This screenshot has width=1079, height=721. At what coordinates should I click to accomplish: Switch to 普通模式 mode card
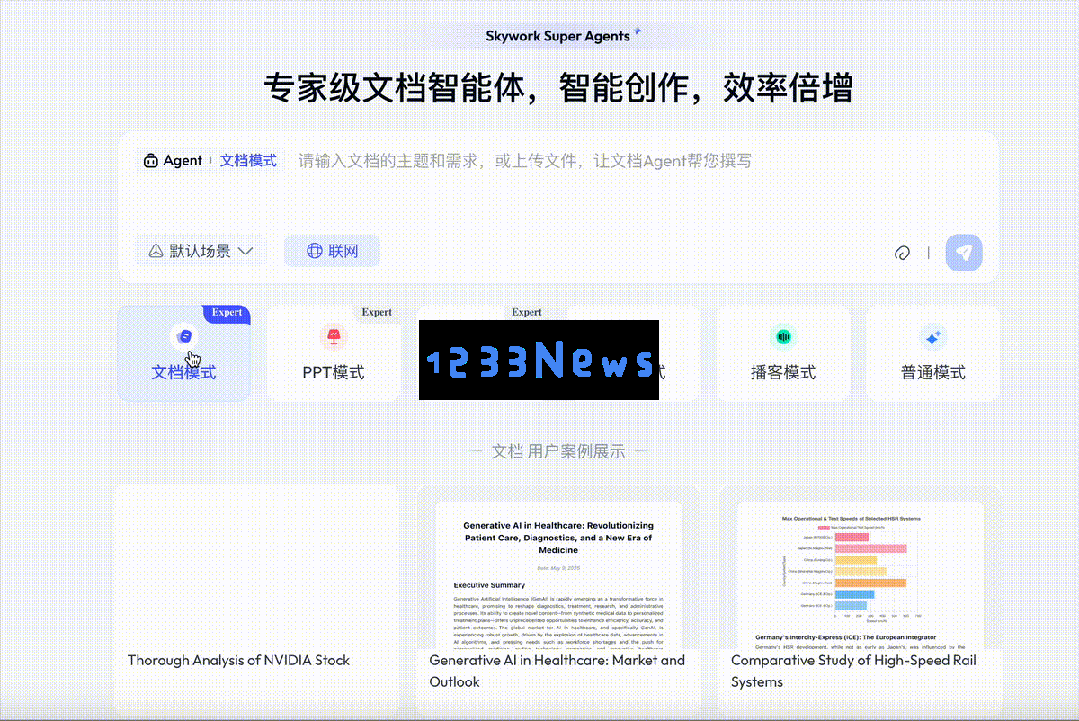(933, 354)
